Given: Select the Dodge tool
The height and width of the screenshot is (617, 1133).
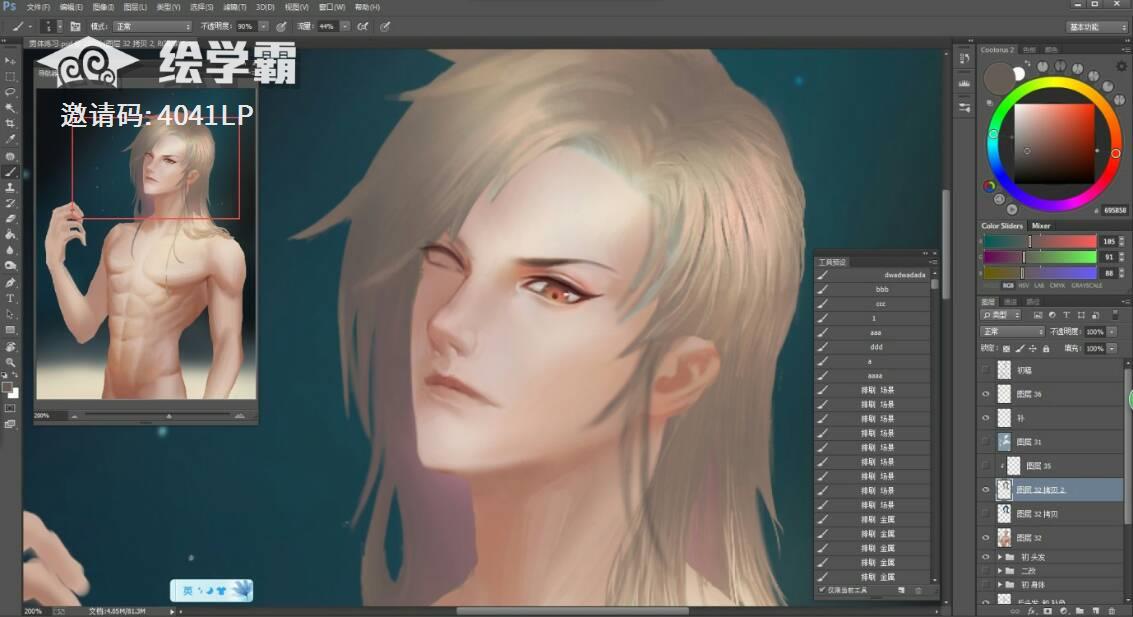Looking at the screenshot, I should (x=10, y=267).
